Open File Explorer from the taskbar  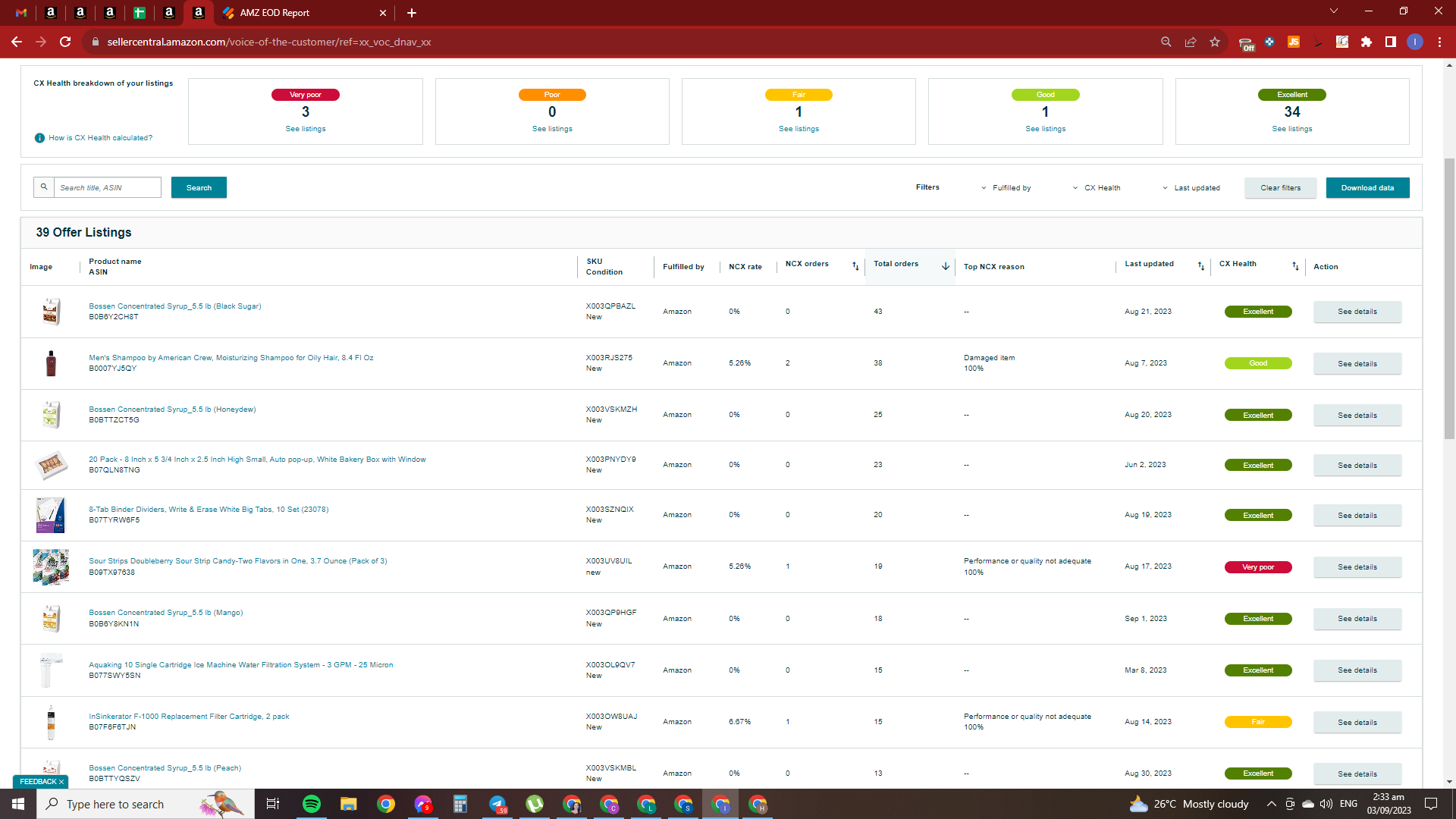tap(348, 804)
